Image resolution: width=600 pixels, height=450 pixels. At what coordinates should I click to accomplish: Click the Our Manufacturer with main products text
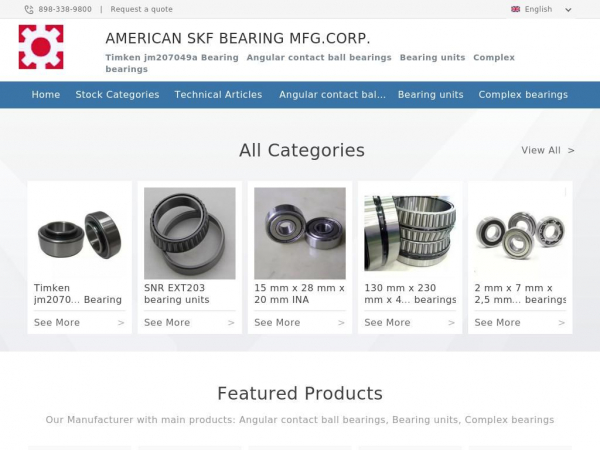(300, 420)
